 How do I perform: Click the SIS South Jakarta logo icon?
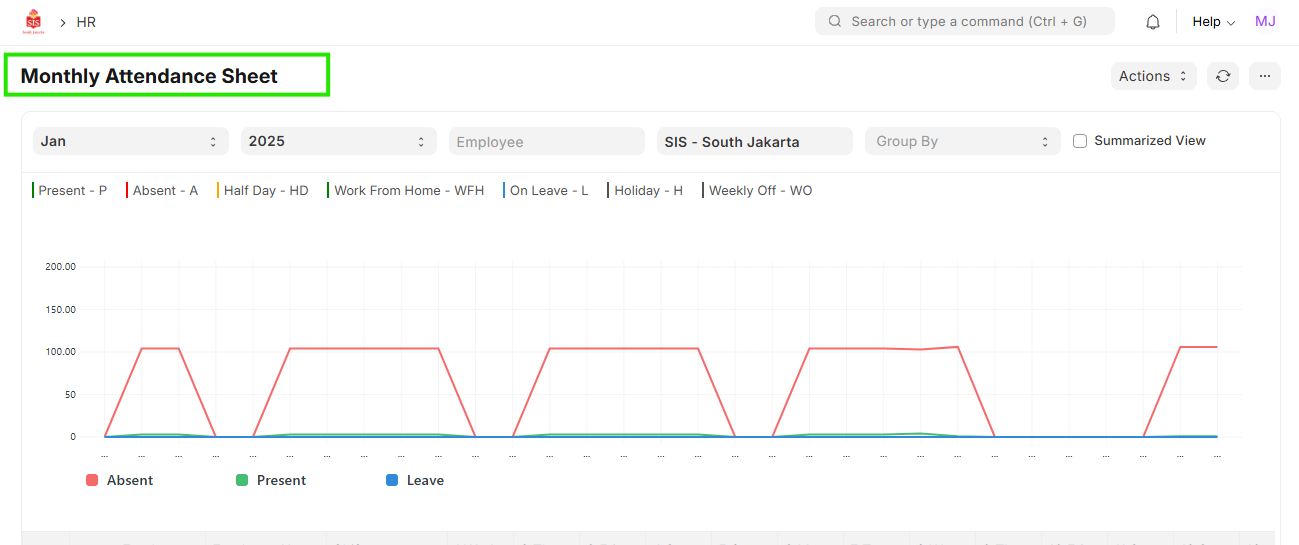pyautogui.click(x=33, y=21)
